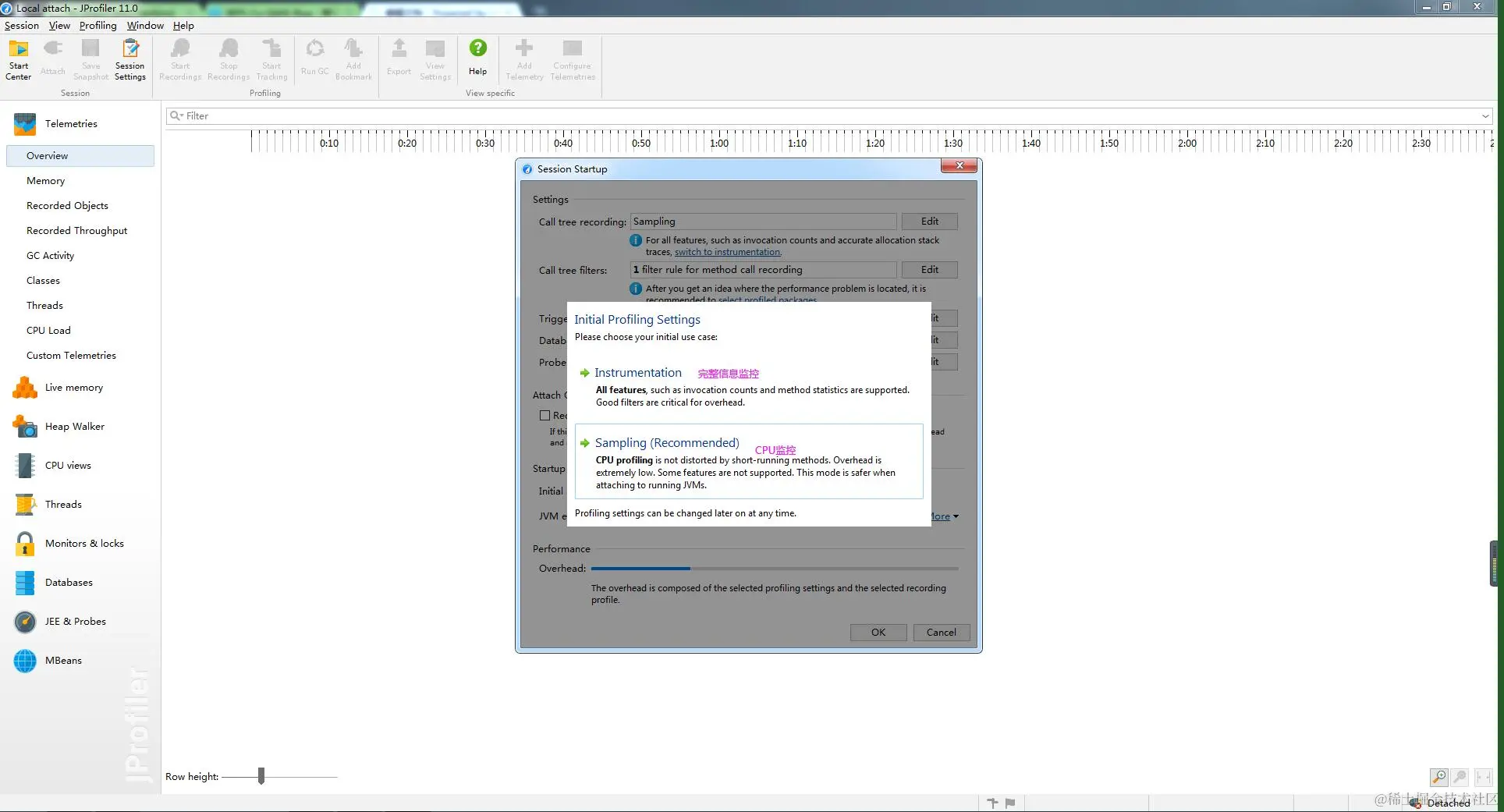Screen dimensions: 1504x812
Task: Open the JEE & Probes section
Action: pyautogui.click(x=75, y=621)
